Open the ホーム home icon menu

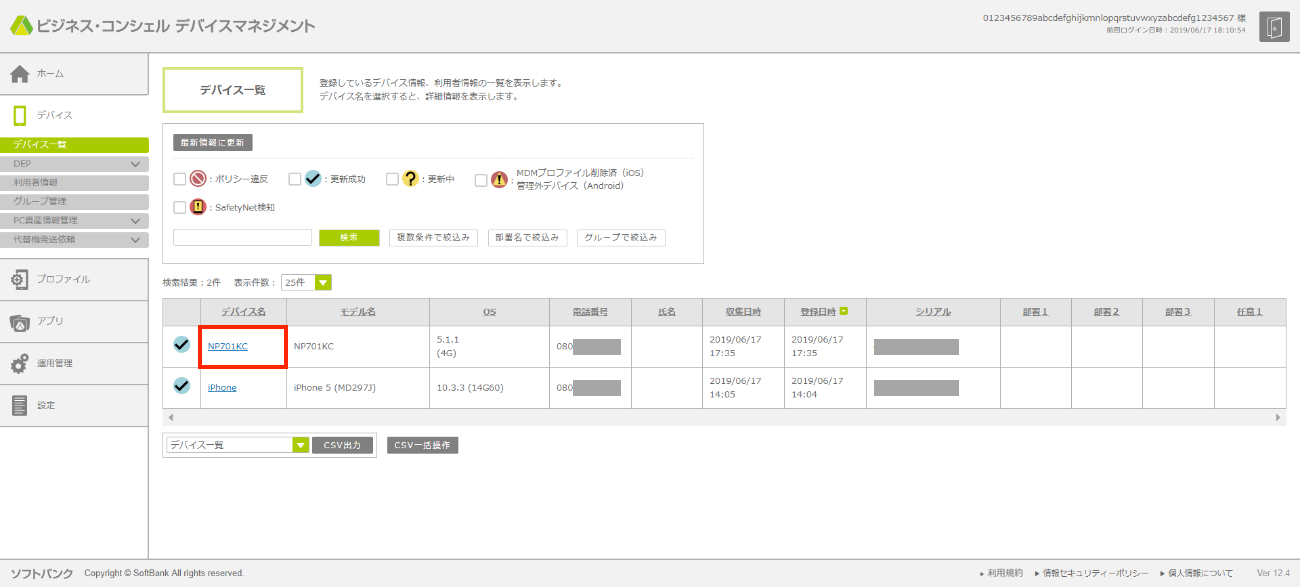pos(20,74)
